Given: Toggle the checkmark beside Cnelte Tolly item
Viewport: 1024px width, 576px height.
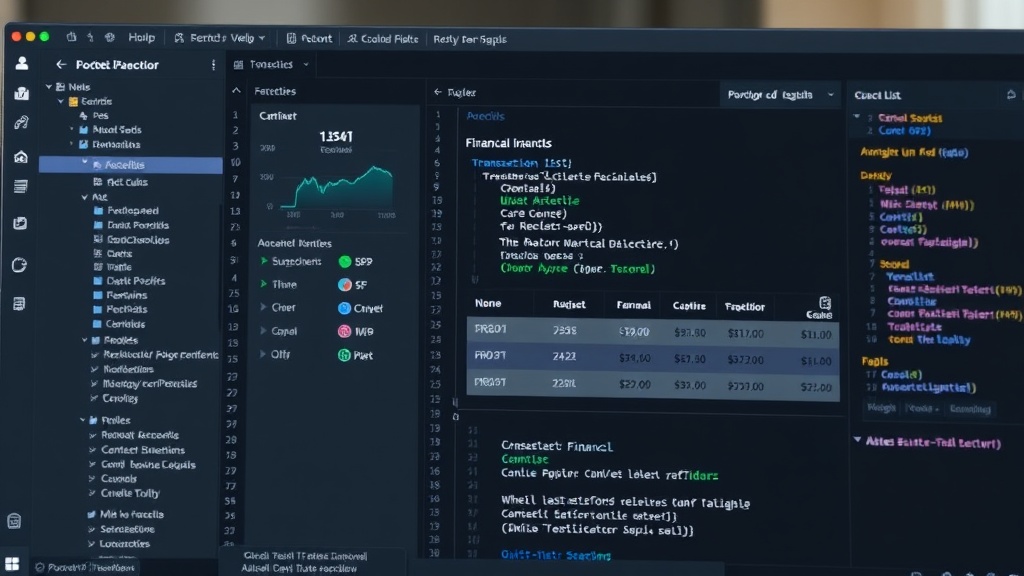Looking at the screenshot, I should click(92, 493).
